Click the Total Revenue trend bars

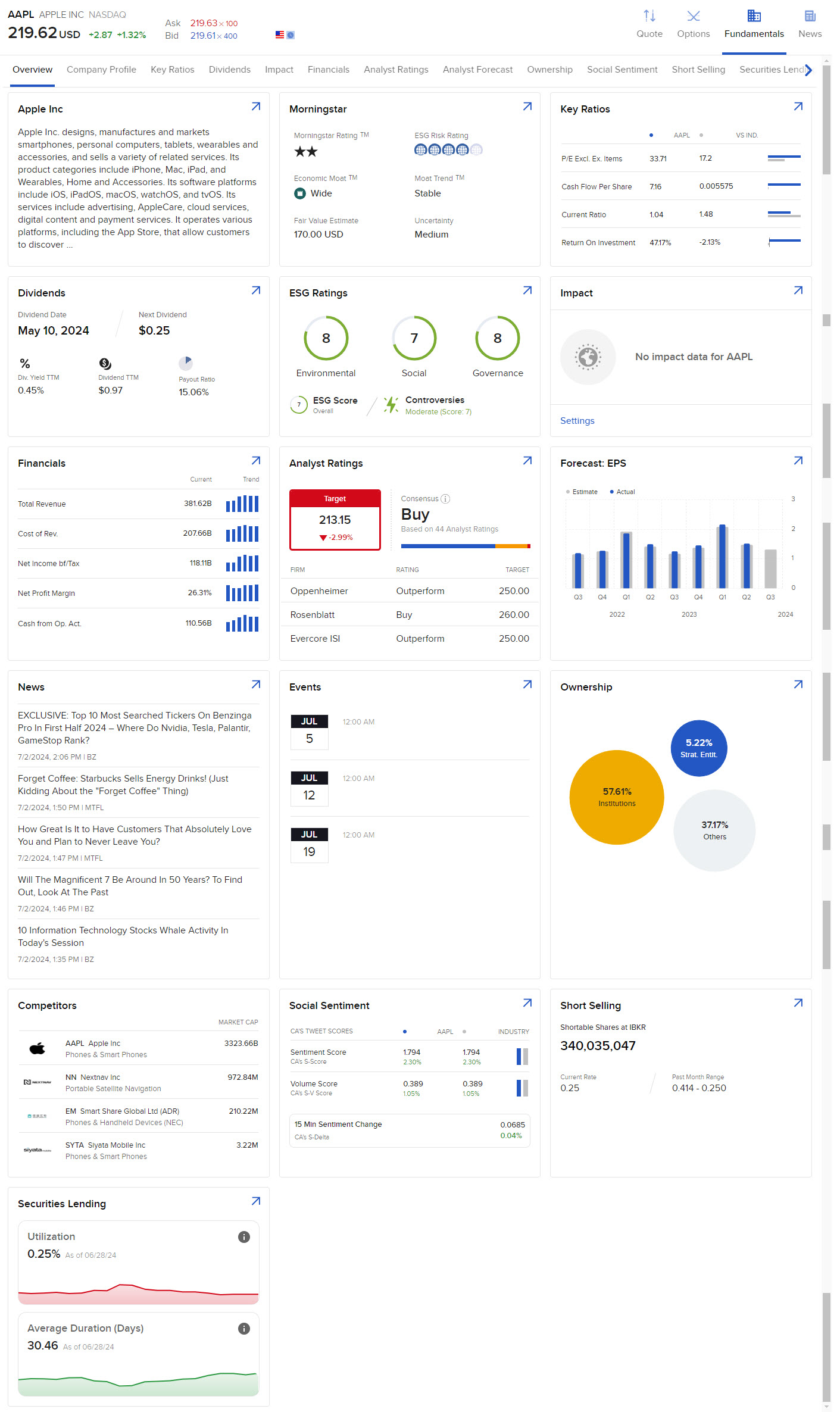tap(242, 504)
